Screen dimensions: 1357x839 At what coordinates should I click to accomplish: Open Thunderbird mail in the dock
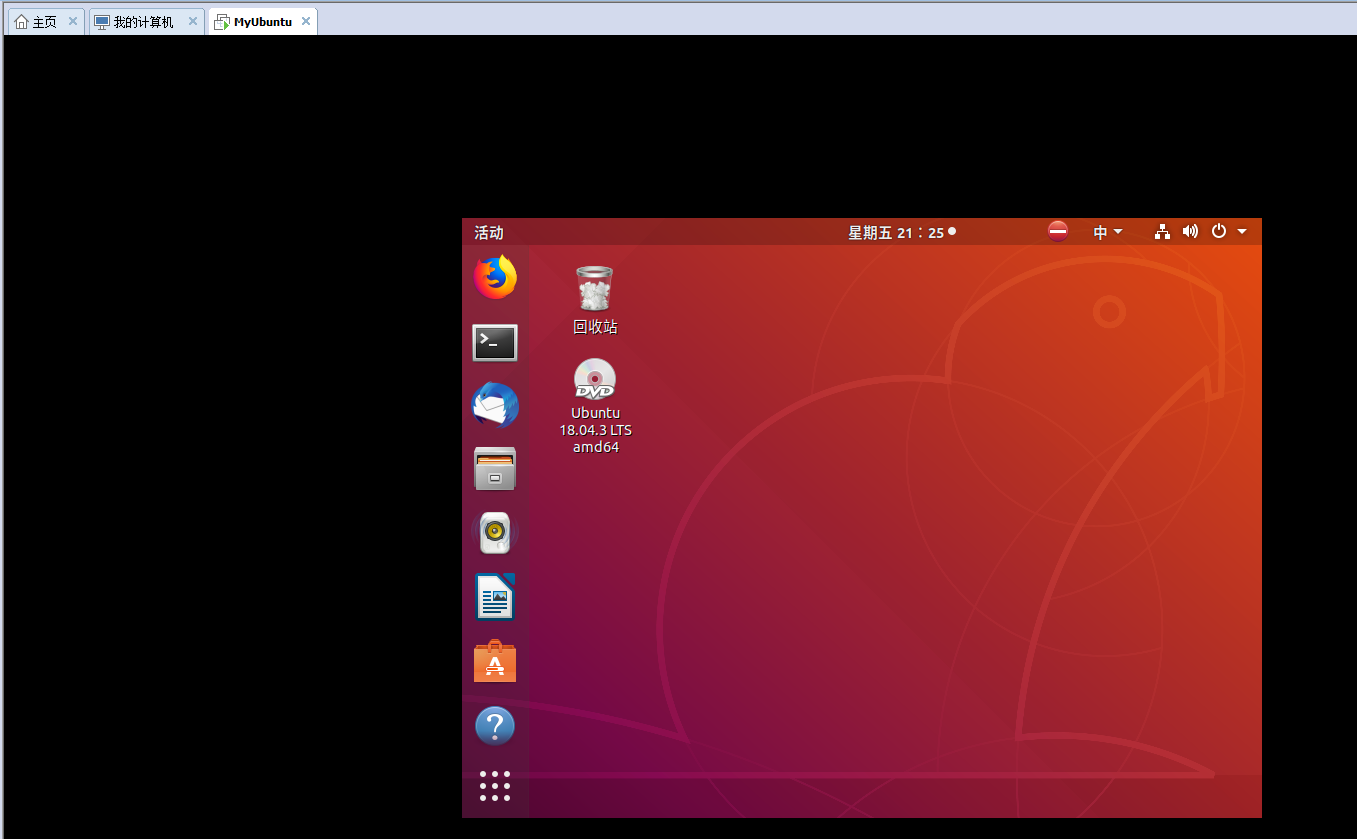click(x=495, y=405)
